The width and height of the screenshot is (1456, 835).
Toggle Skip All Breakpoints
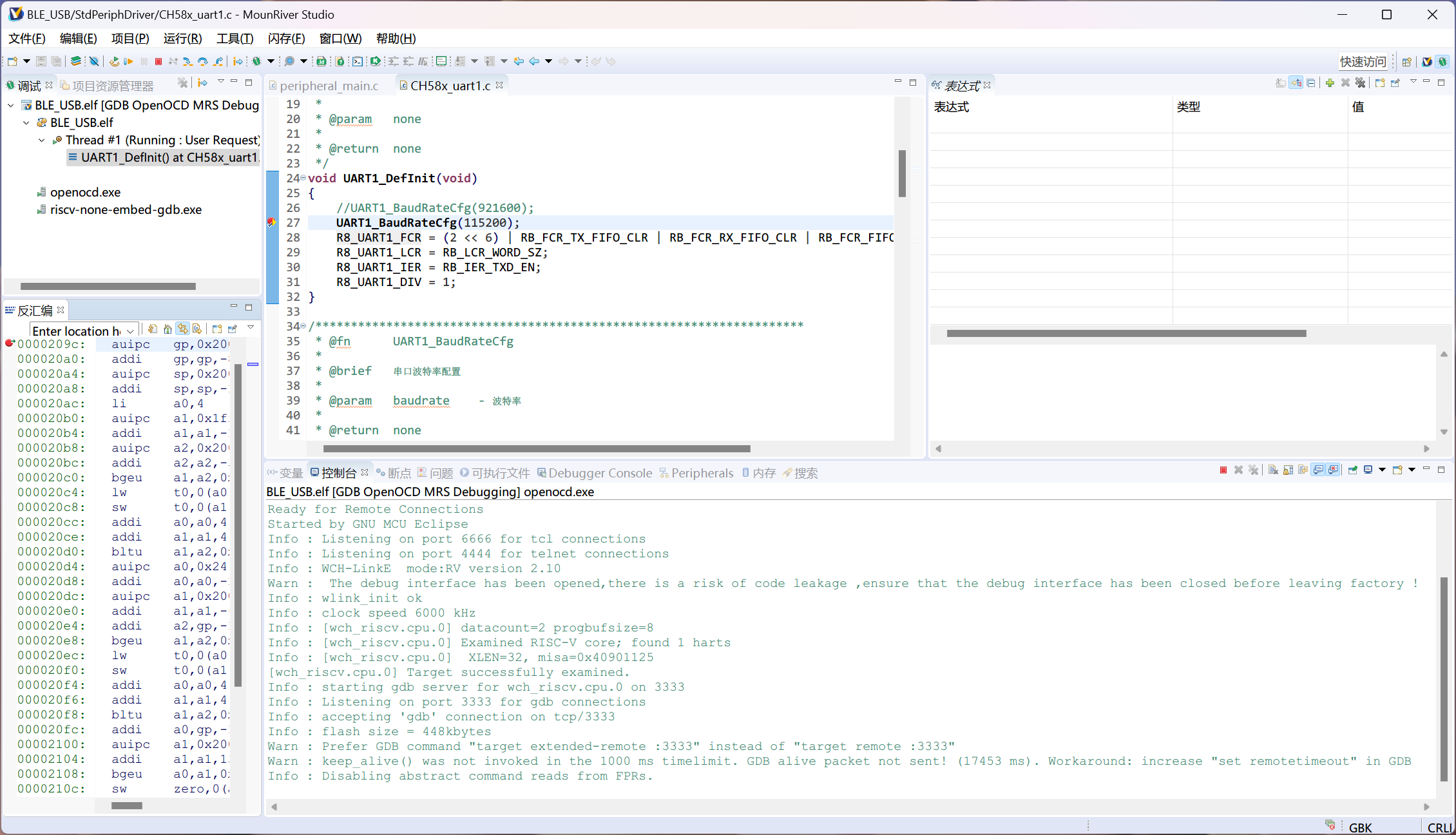pyautogui.click(x=94, y=61)
